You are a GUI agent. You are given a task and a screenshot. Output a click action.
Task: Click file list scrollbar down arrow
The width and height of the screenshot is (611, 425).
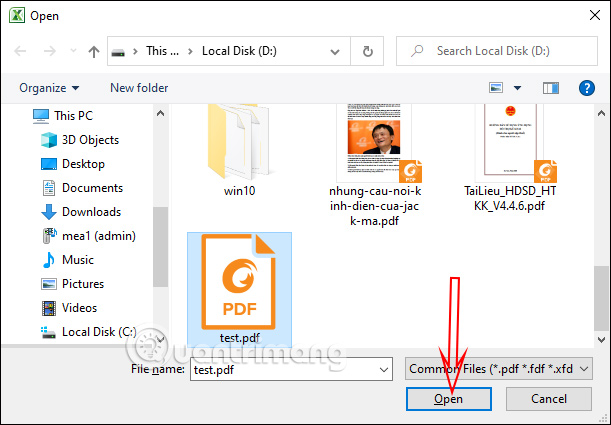602,340
